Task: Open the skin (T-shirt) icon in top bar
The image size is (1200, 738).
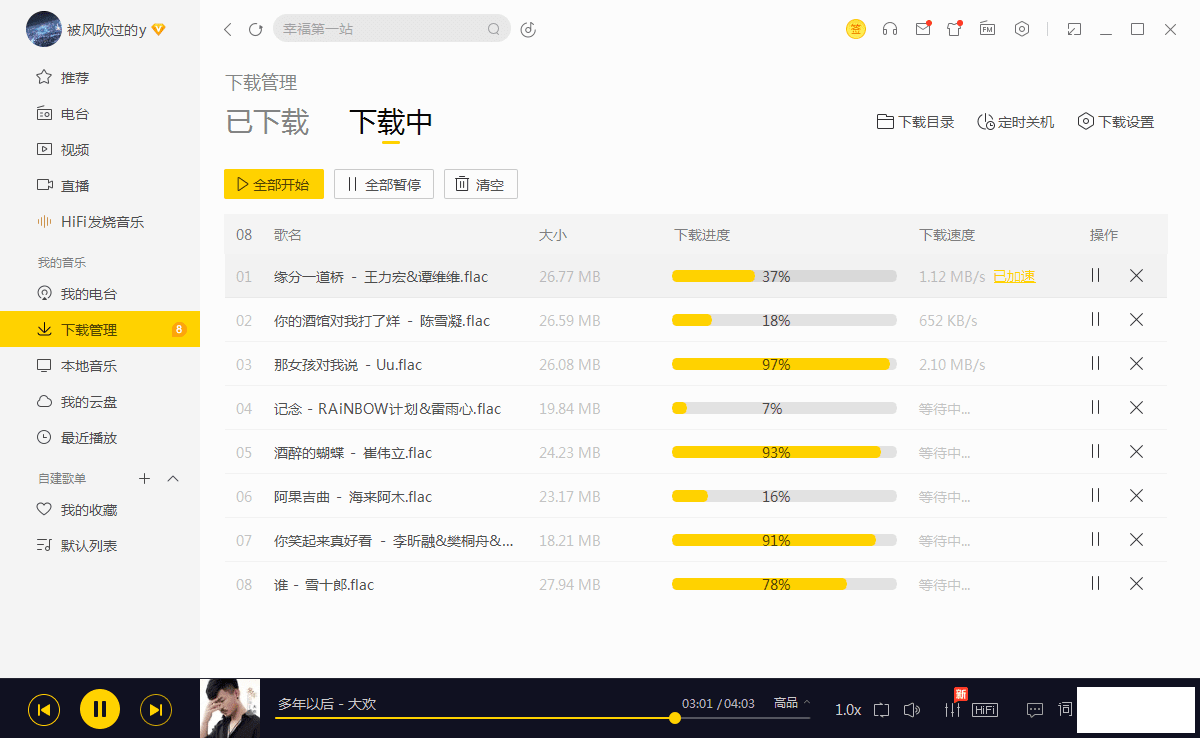Action: [954, 29]
